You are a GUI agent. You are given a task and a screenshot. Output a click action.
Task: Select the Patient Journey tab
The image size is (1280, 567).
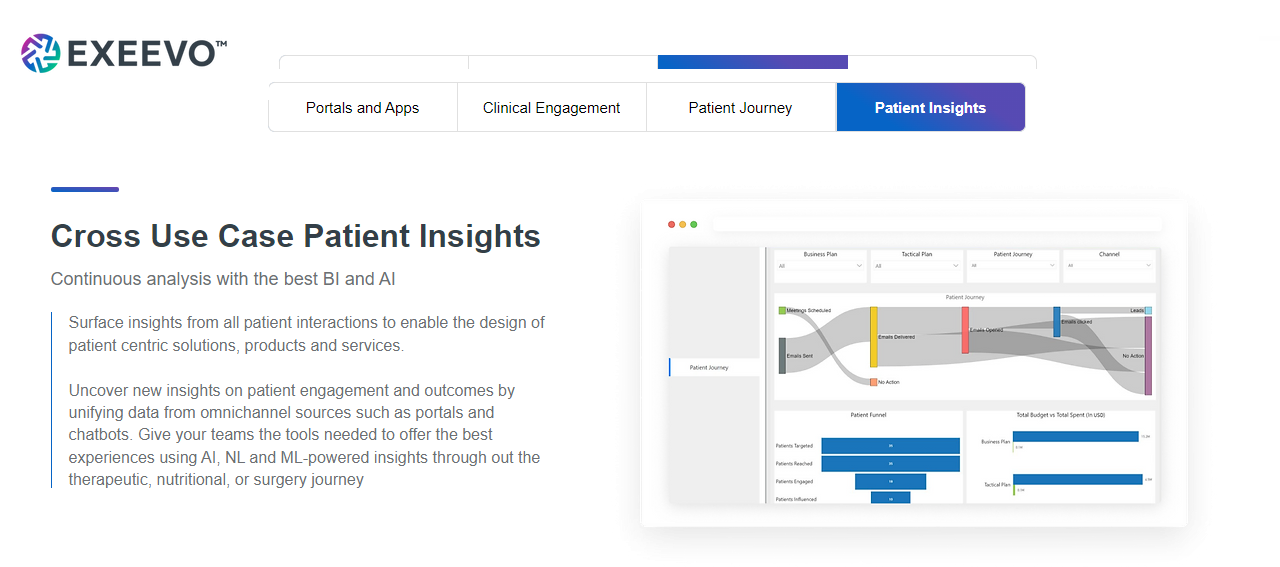[741, 108]
